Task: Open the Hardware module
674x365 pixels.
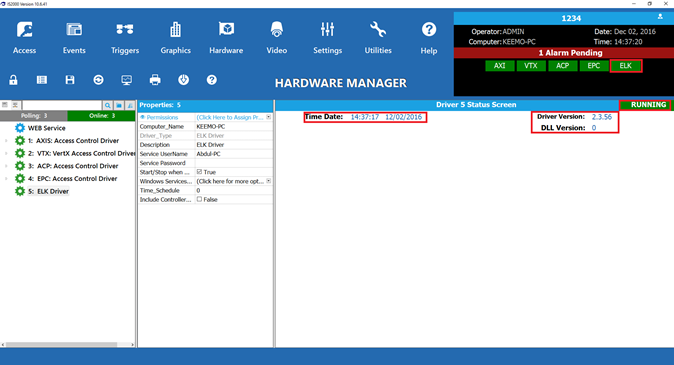Action: [x=226, y=37]
